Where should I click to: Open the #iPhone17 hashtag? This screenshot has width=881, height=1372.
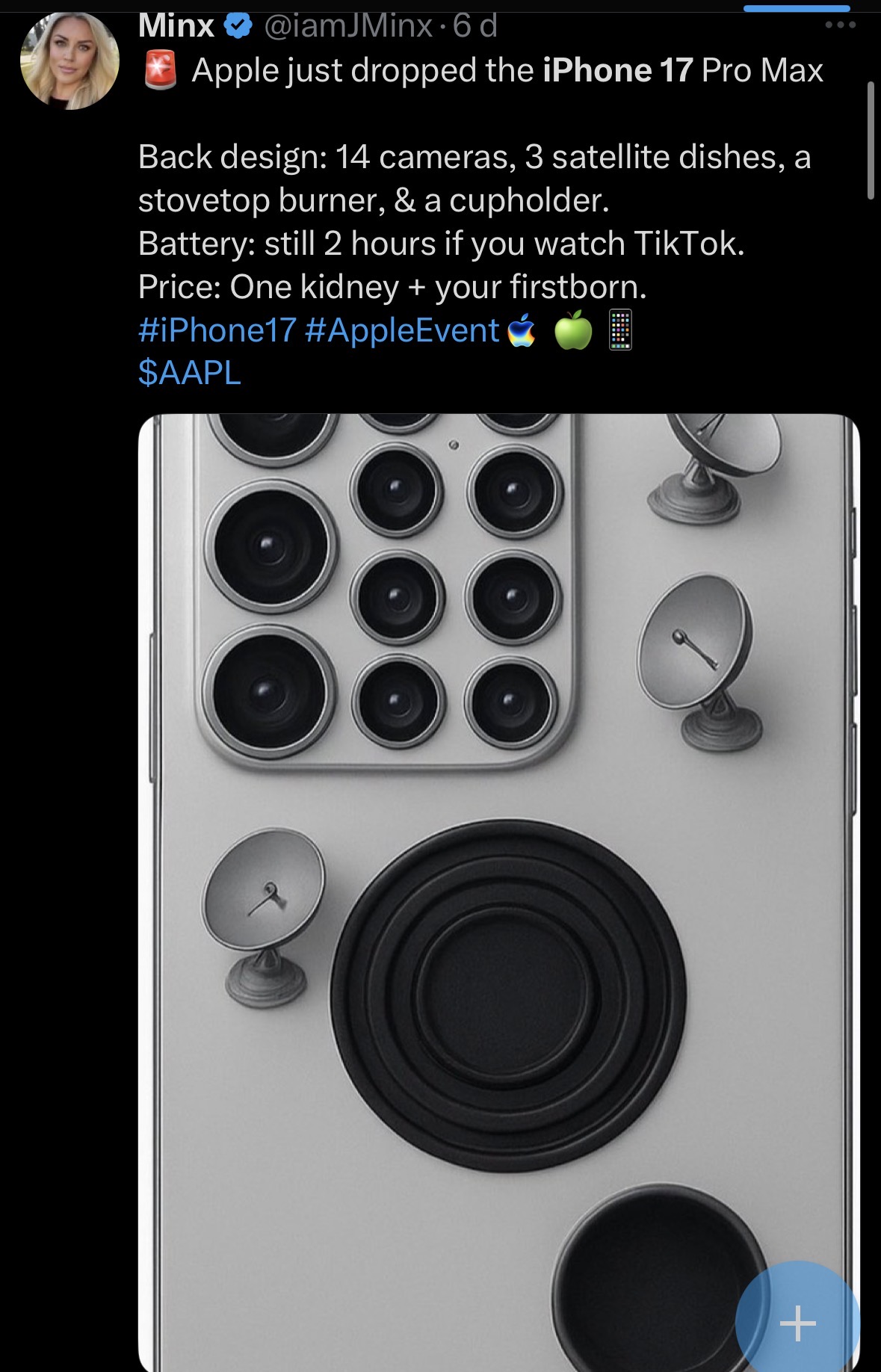(x=217, y=330)
